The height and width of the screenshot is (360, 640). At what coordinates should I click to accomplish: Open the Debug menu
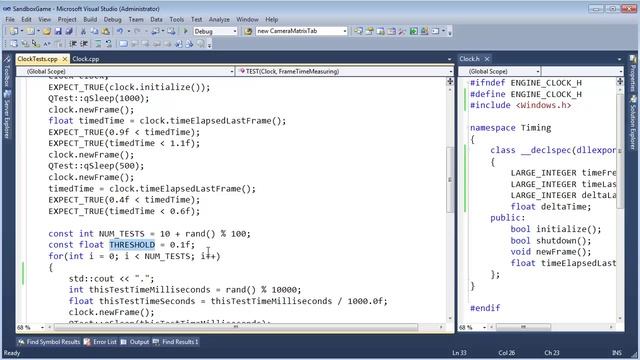(x=112, y=19)
